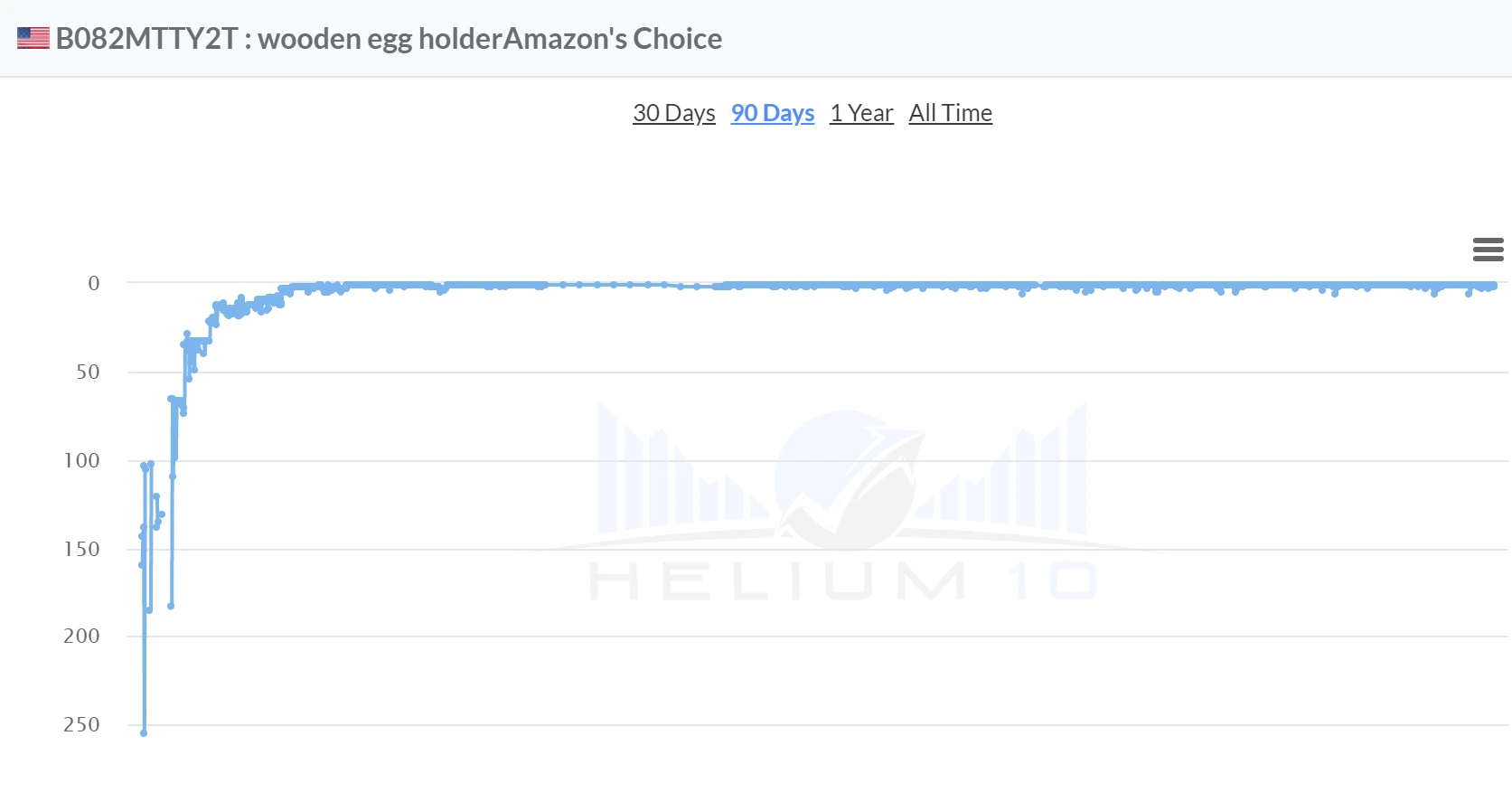This screenshot has height=802, width=1512.
Task: Open the chart hamburger context menu
Action: tap(1488, 250)
